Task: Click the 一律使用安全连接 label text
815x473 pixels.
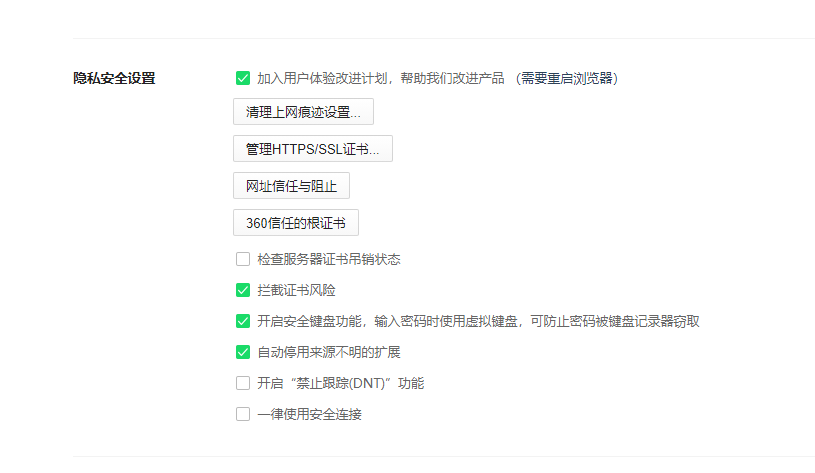Action: tap(309, 414)
